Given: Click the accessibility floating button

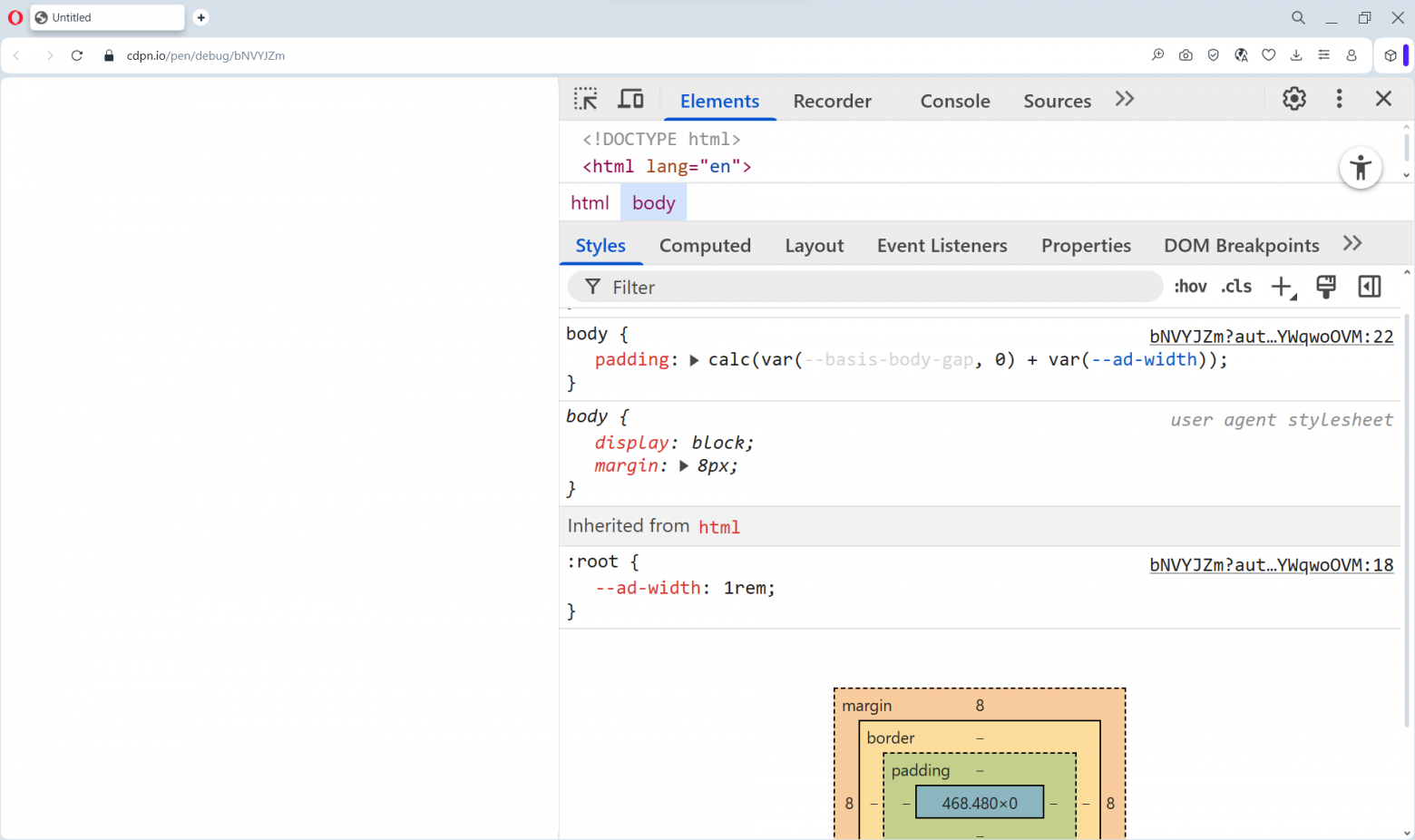Looking at the screenshot, I should [x=1360, y=168].
